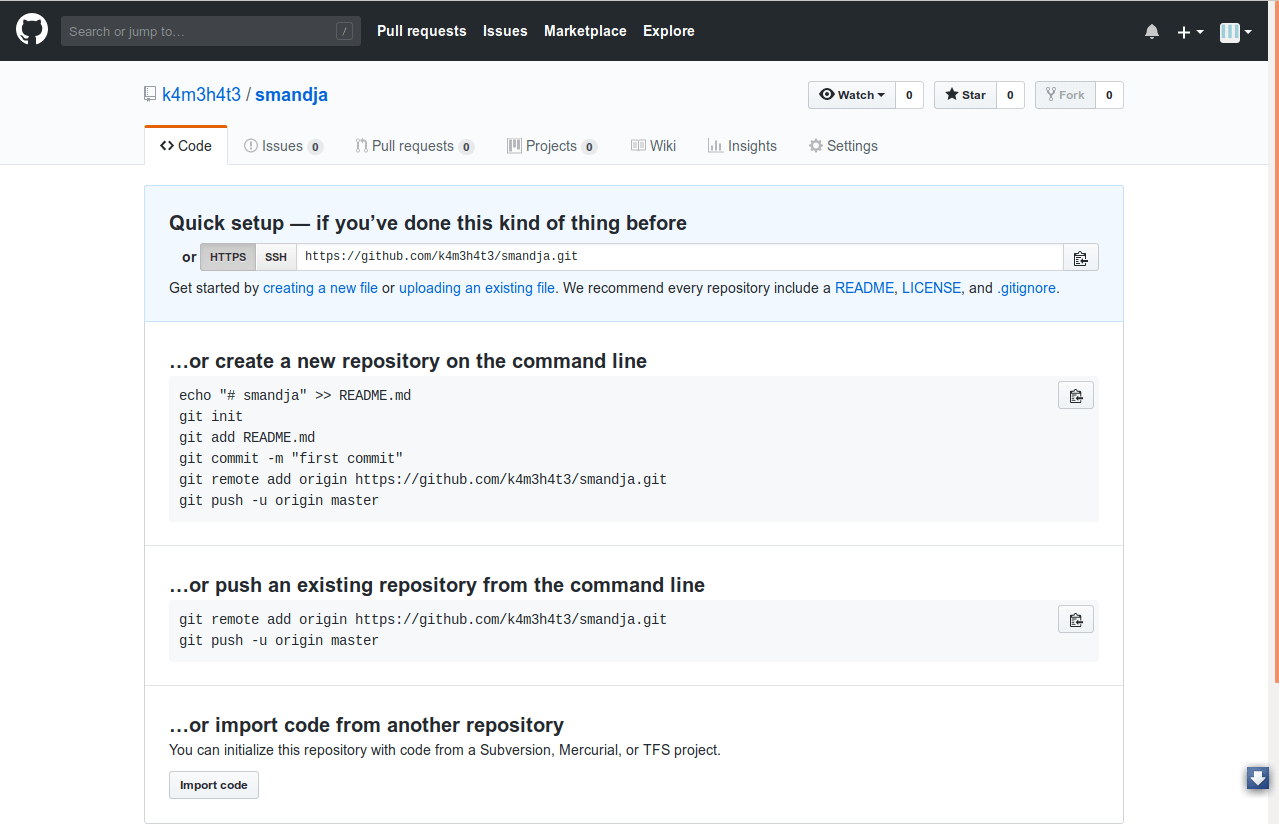
Task: Copy the push existing repository commands
Action: click(x=1075, y=619)
